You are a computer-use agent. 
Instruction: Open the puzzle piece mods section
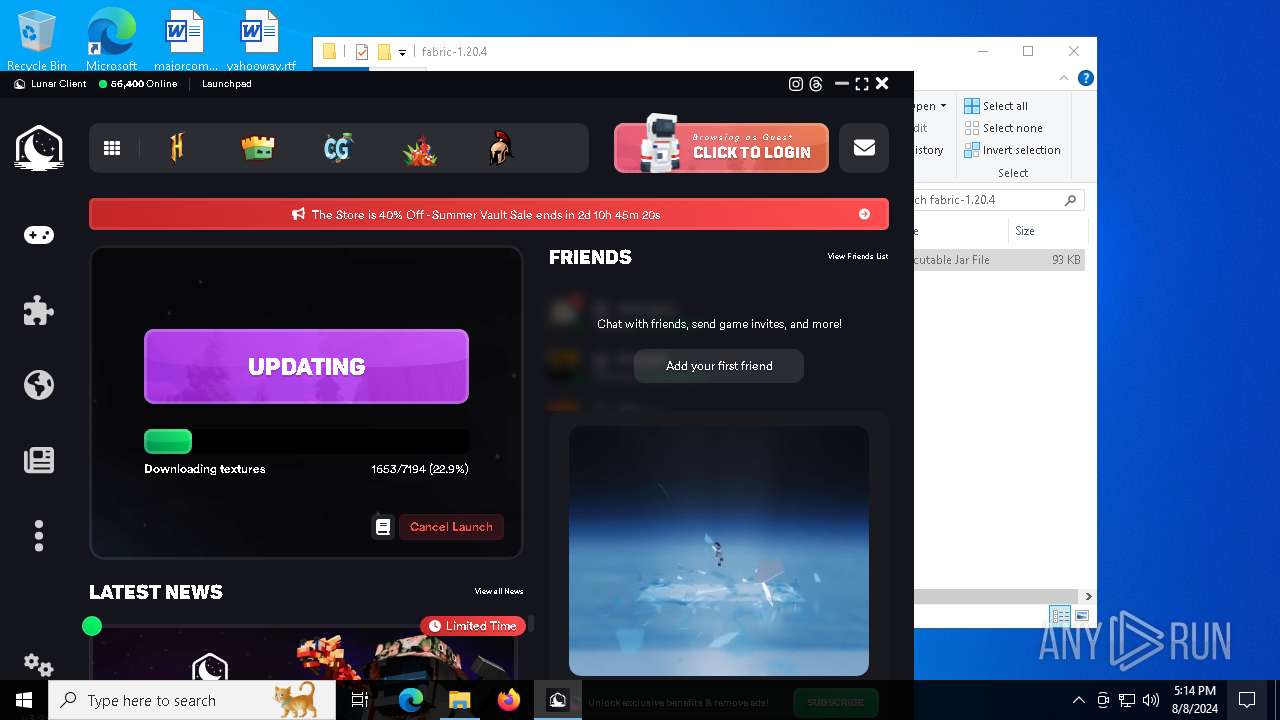(39, 310)
